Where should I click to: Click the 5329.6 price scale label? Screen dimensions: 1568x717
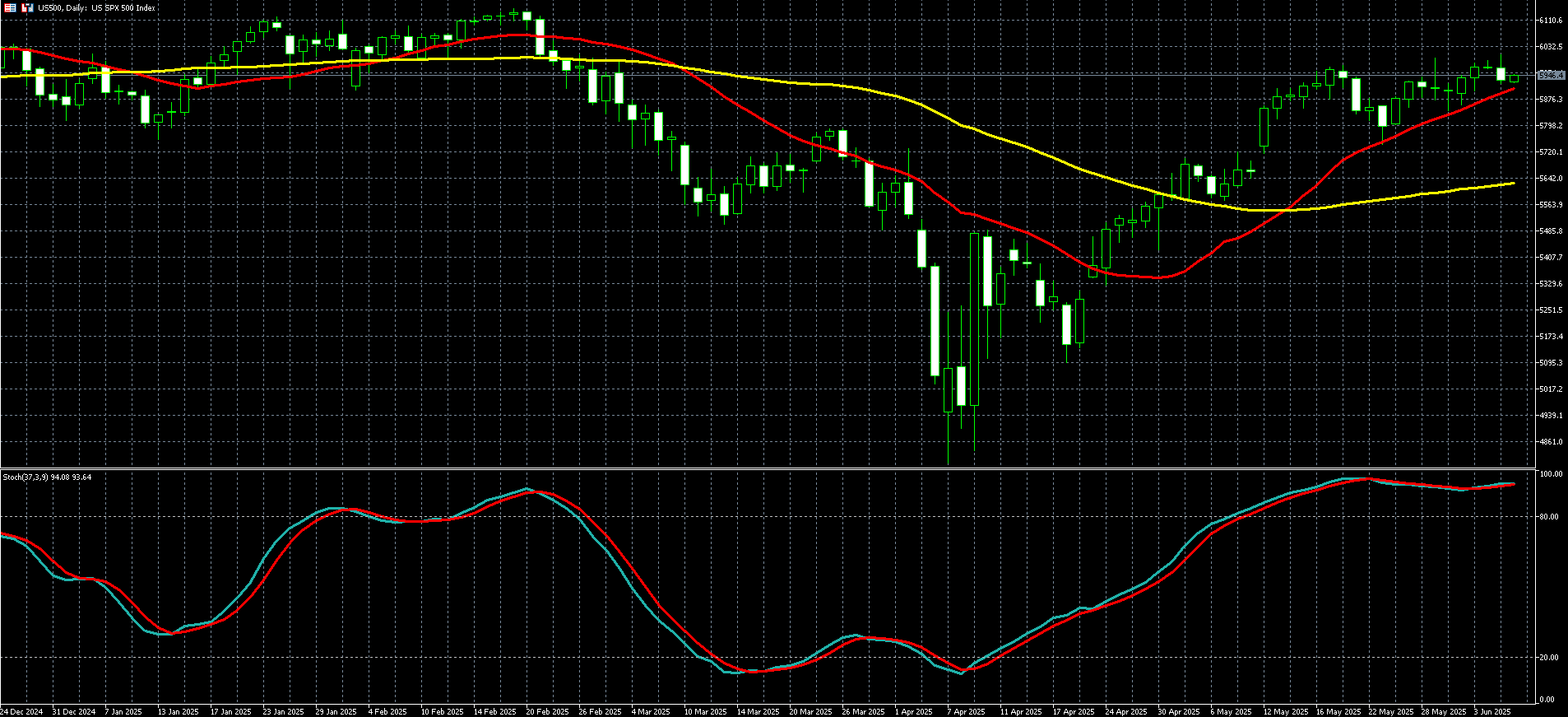(1551, 284)
